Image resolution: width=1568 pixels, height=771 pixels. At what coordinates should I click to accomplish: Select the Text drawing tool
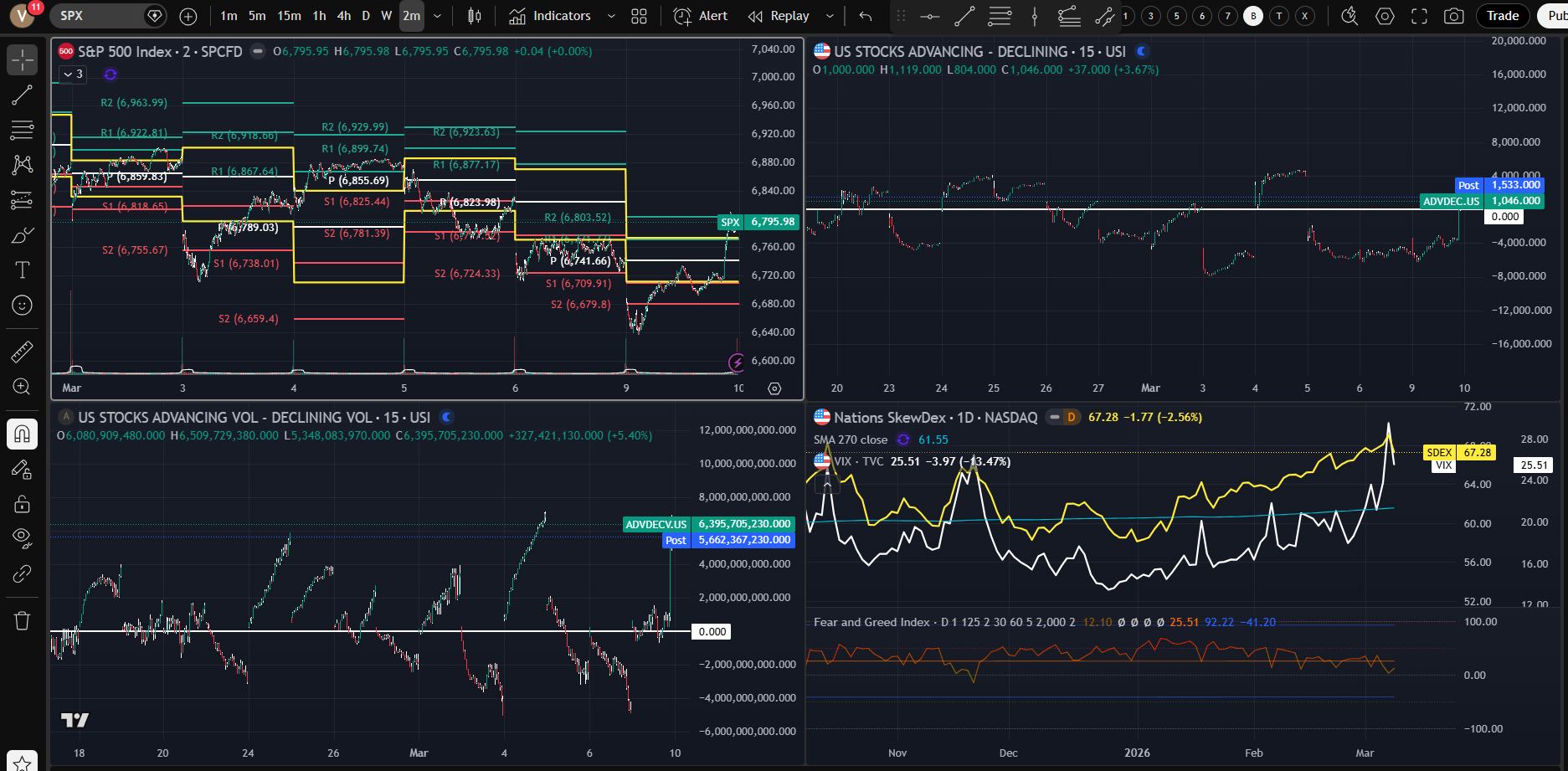pyautogui.click(x=22, y=270)
